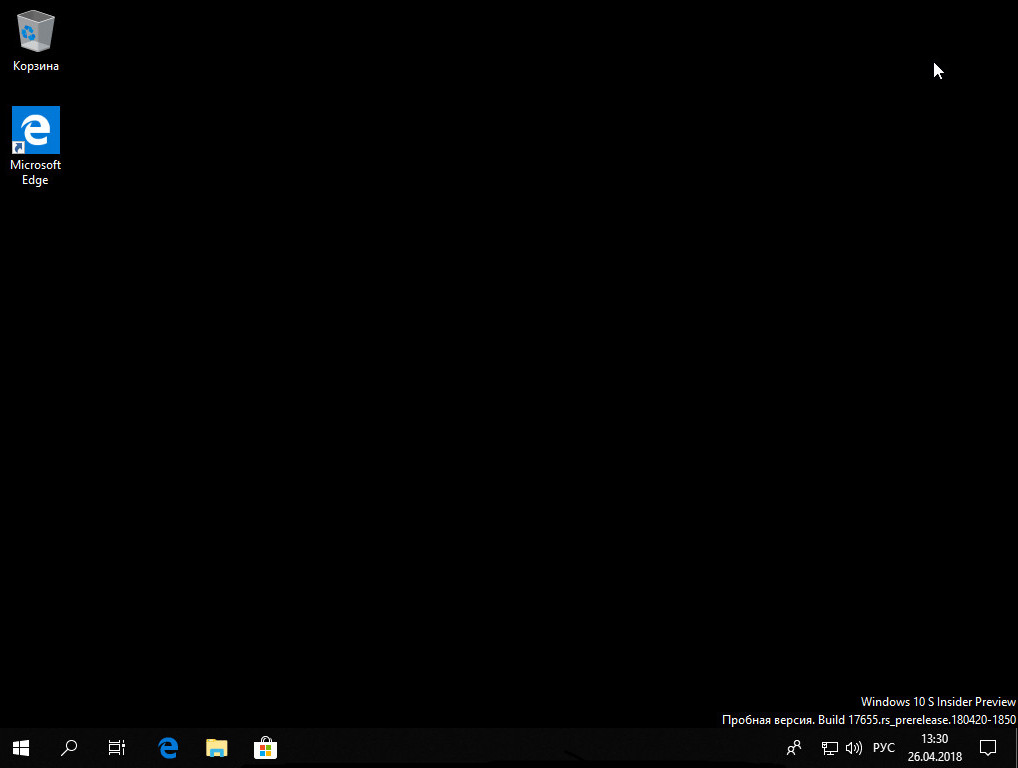Select the Корзина recycle bin icon
Viewport: 1018px width, 768px height.
(x=36, y=41)
